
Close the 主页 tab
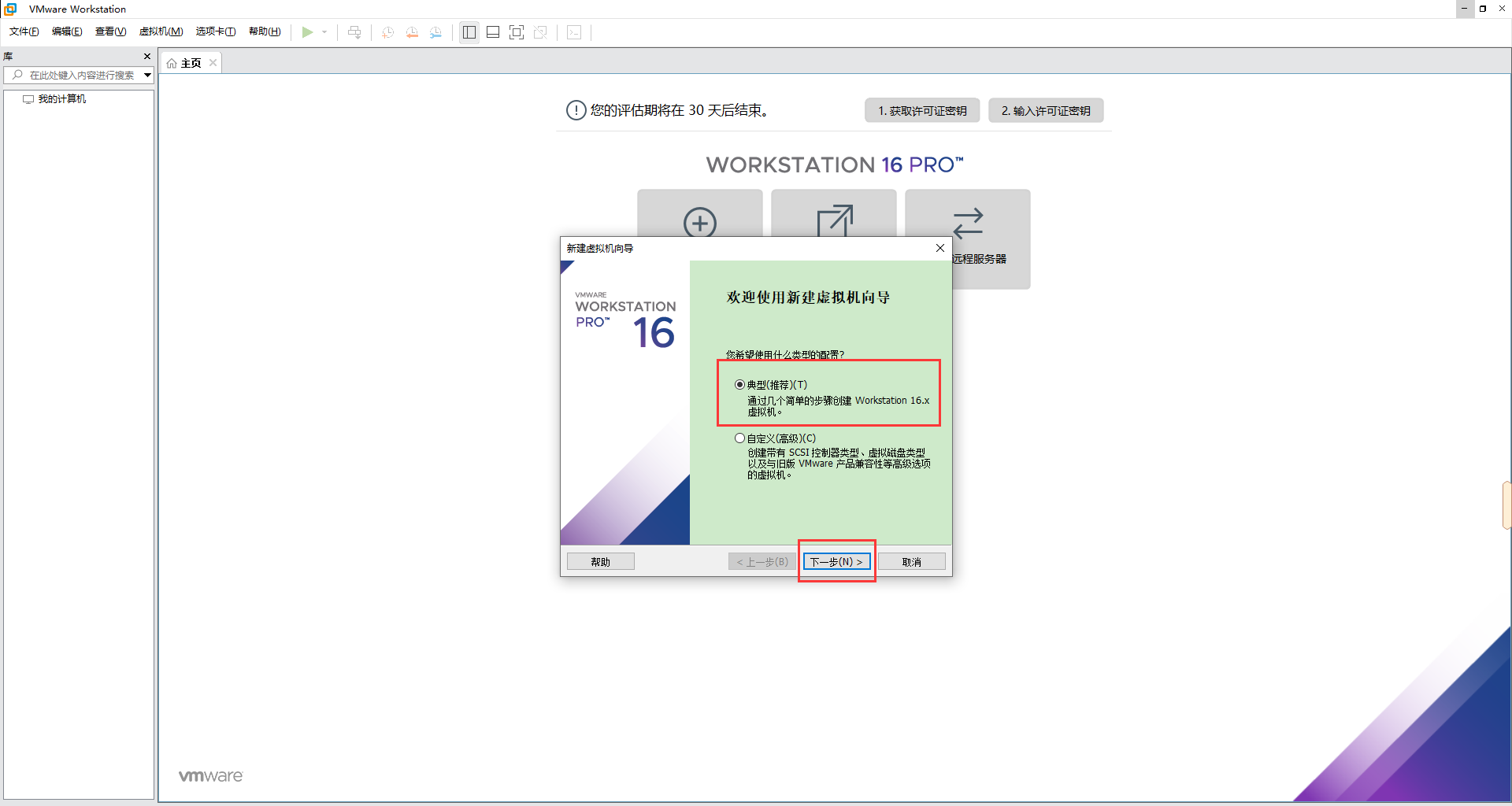point(213,63)
